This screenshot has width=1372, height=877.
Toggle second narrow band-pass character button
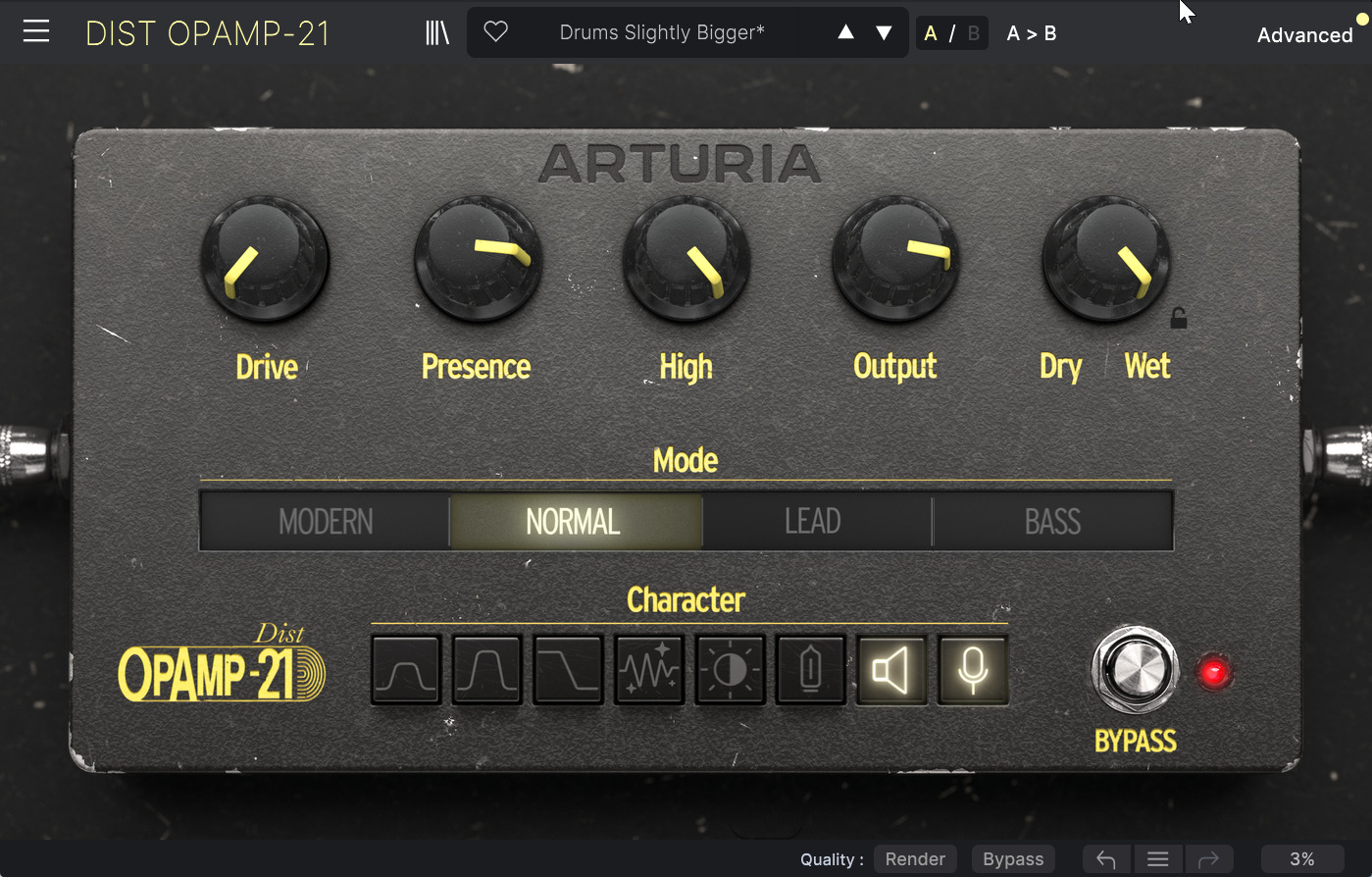tap(487, 671)
